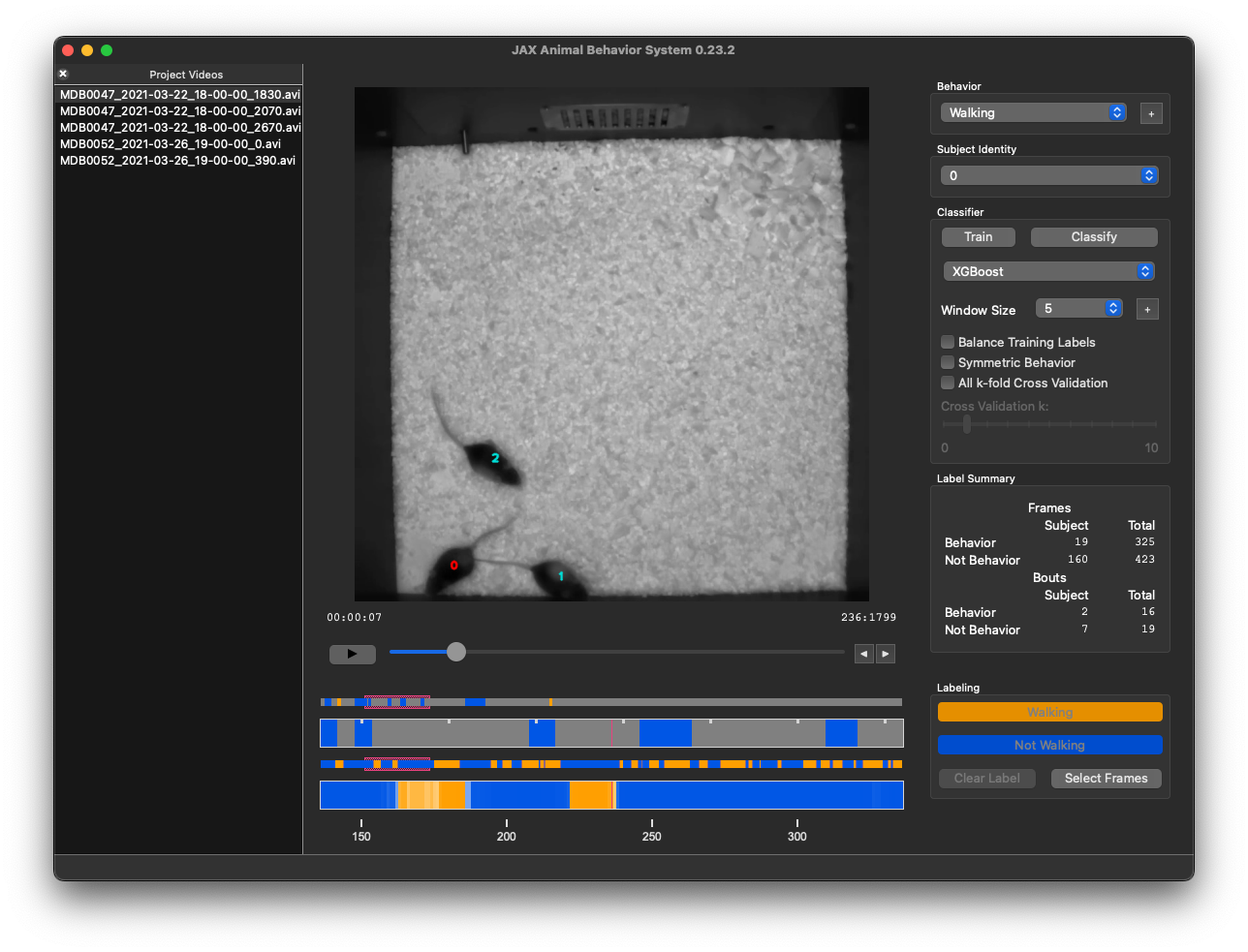Viewport: 1248px width, 952px height.
Task: Close the Project Videos panel with the X icon
Action: 62,74
